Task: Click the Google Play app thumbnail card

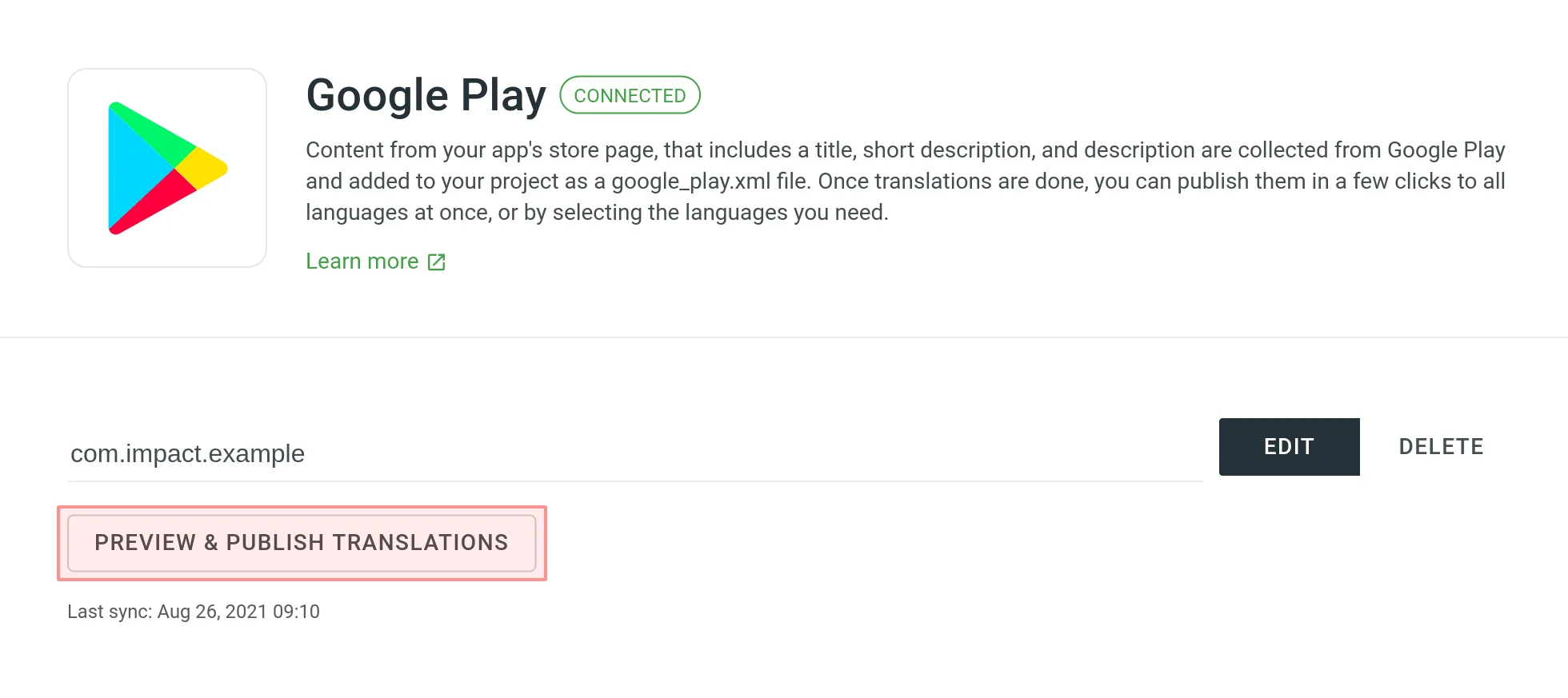Action: [x=166, y=167]
